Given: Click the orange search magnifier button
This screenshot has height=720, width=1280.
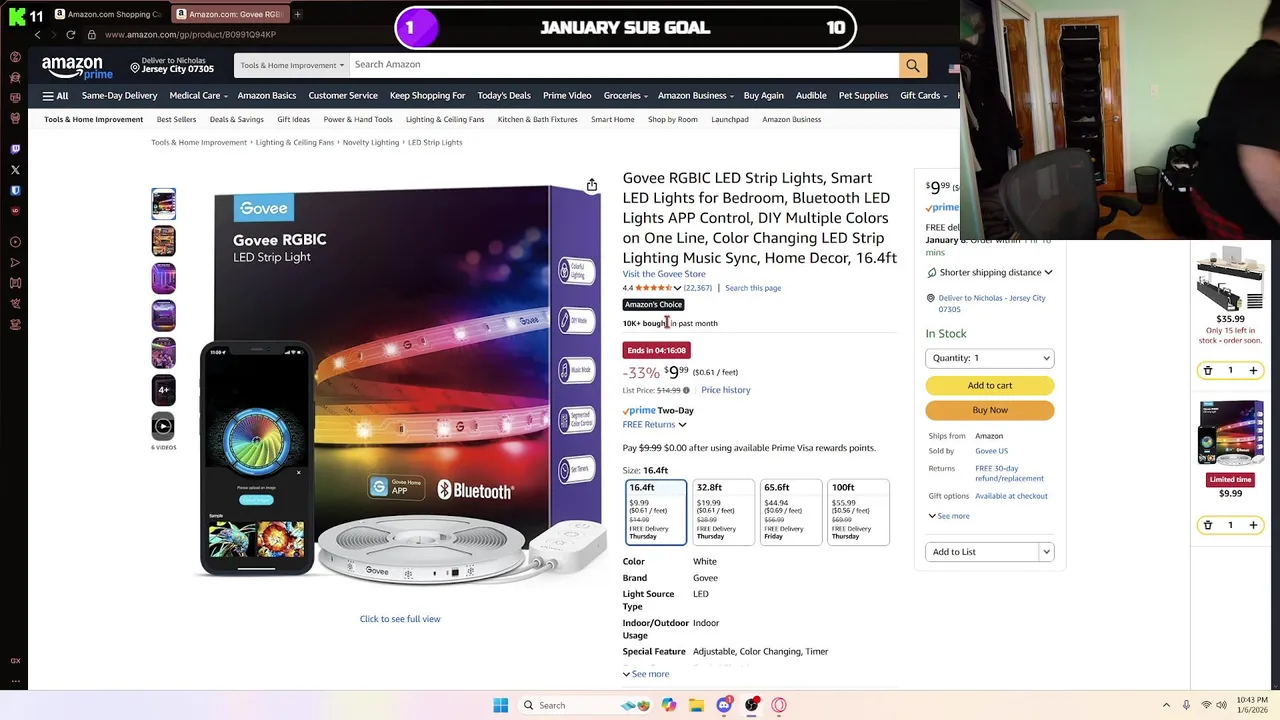Looking at the screenshot, I should (912, 65).
